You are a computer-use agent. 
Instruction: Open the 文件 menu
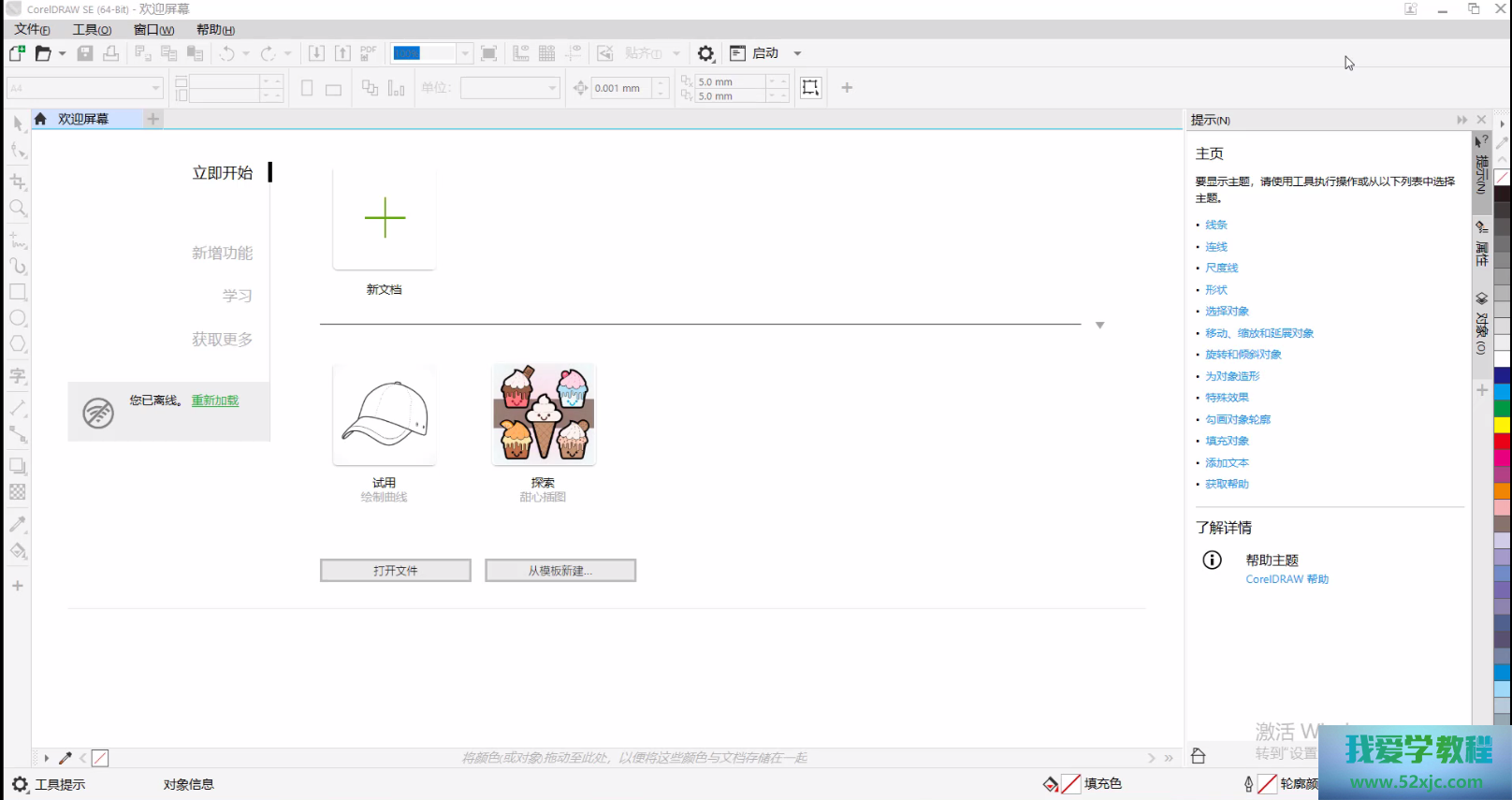coord(32,30)
